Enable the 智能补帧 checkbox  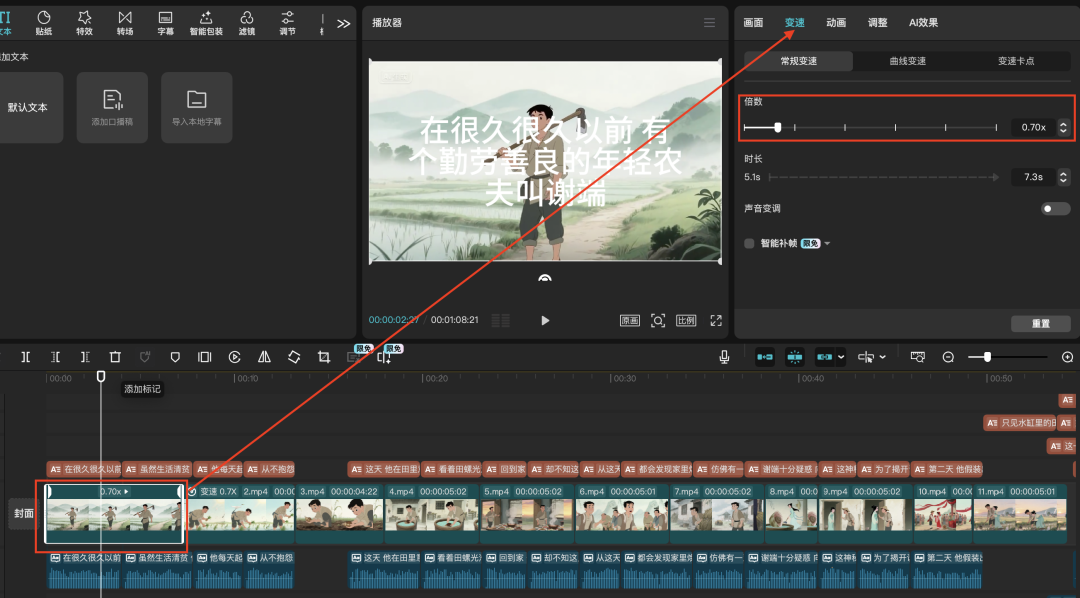(x=749, y=243)
